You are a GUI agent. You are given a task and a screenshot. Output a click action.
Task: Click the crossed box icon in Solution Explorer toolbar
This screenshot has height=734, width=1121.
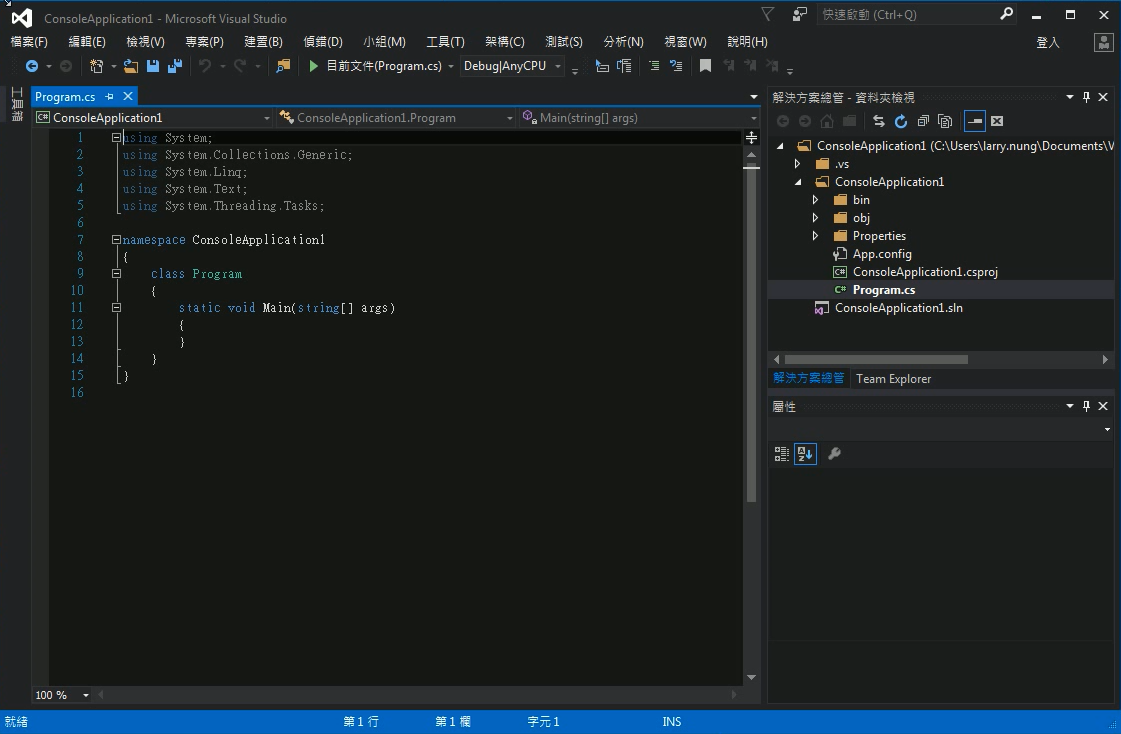tap(997, 121)
